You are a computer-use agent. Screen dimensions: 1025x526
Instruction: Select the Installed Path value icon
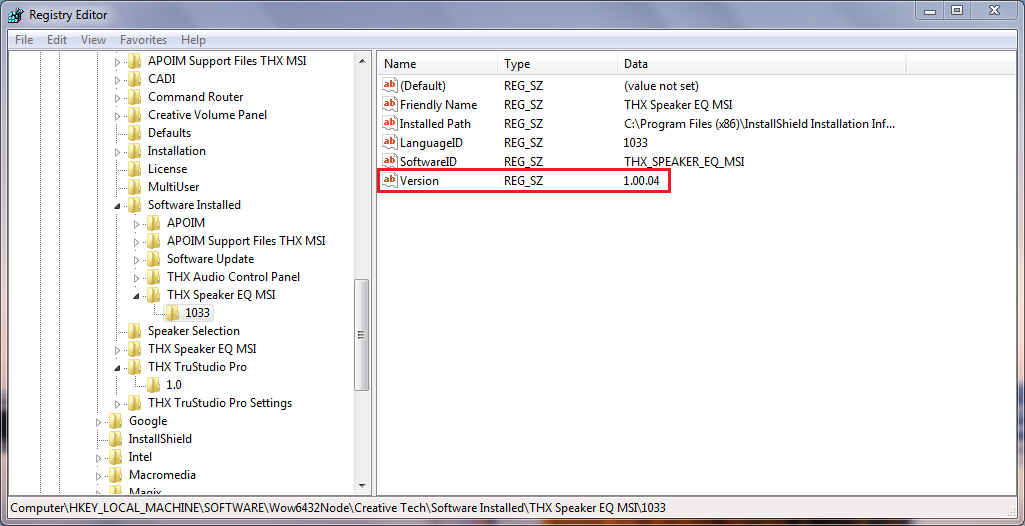click(x=390, y=124)
